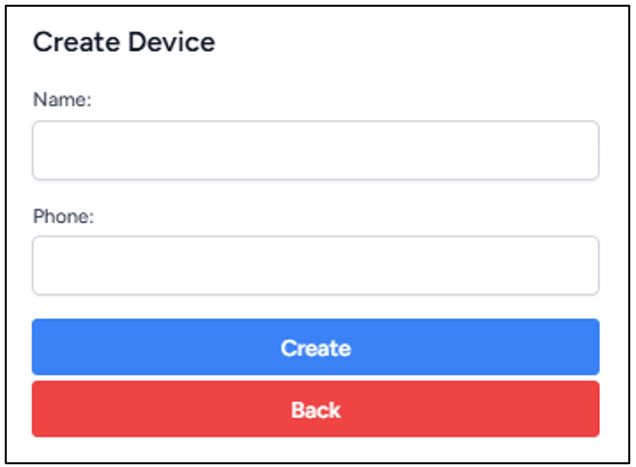Focus the Name input field
This screenshot has width=636, height=467.
point(316,150)
